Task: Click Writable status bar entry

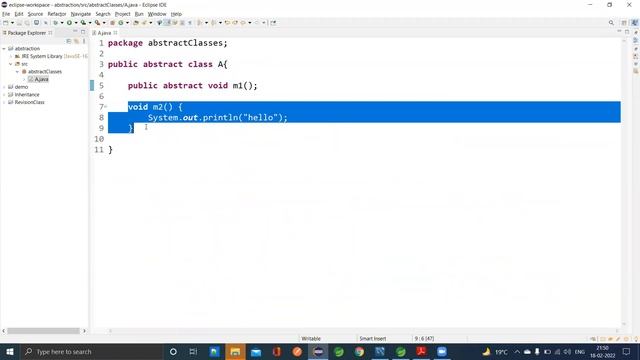Action: pos(311,338)
